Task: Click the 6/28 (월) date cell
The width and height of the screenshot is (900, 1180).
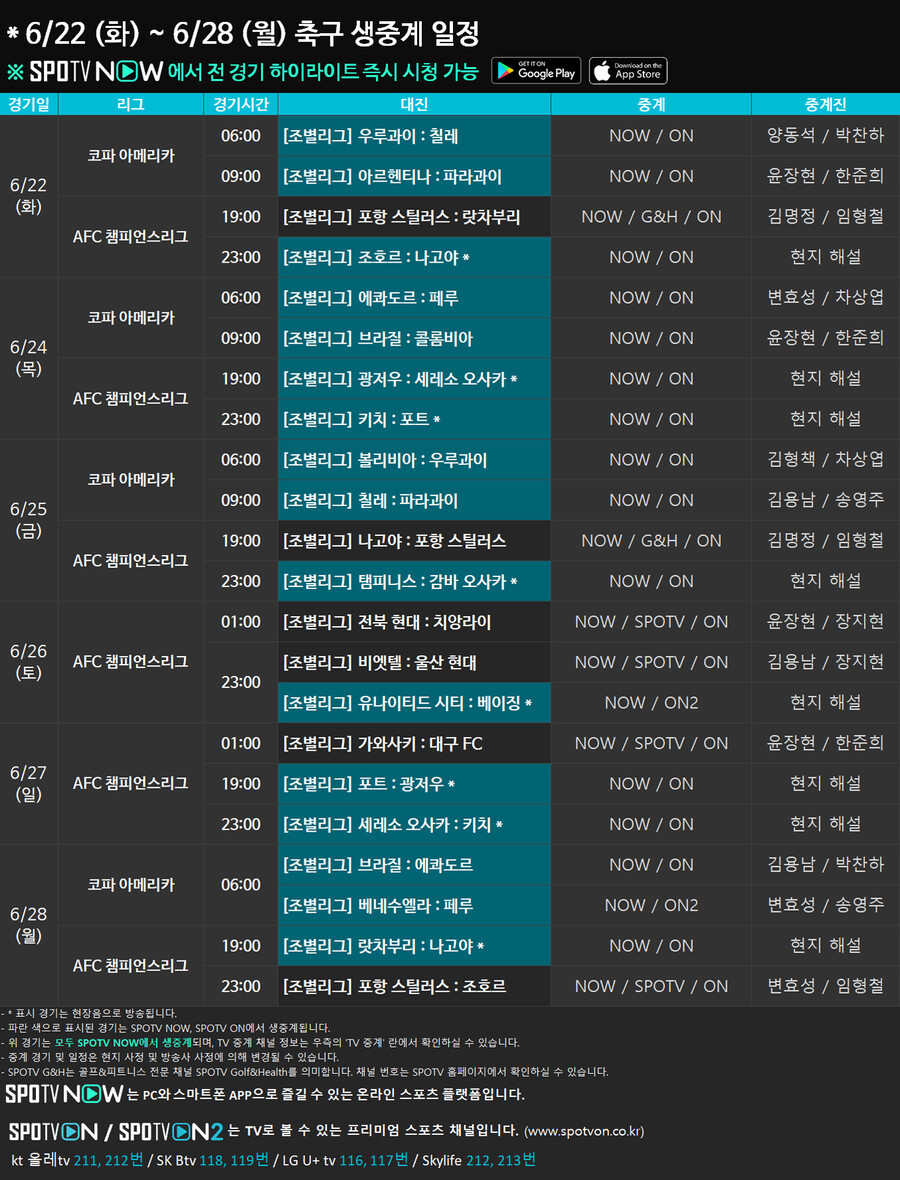Action: click(29, 926)
